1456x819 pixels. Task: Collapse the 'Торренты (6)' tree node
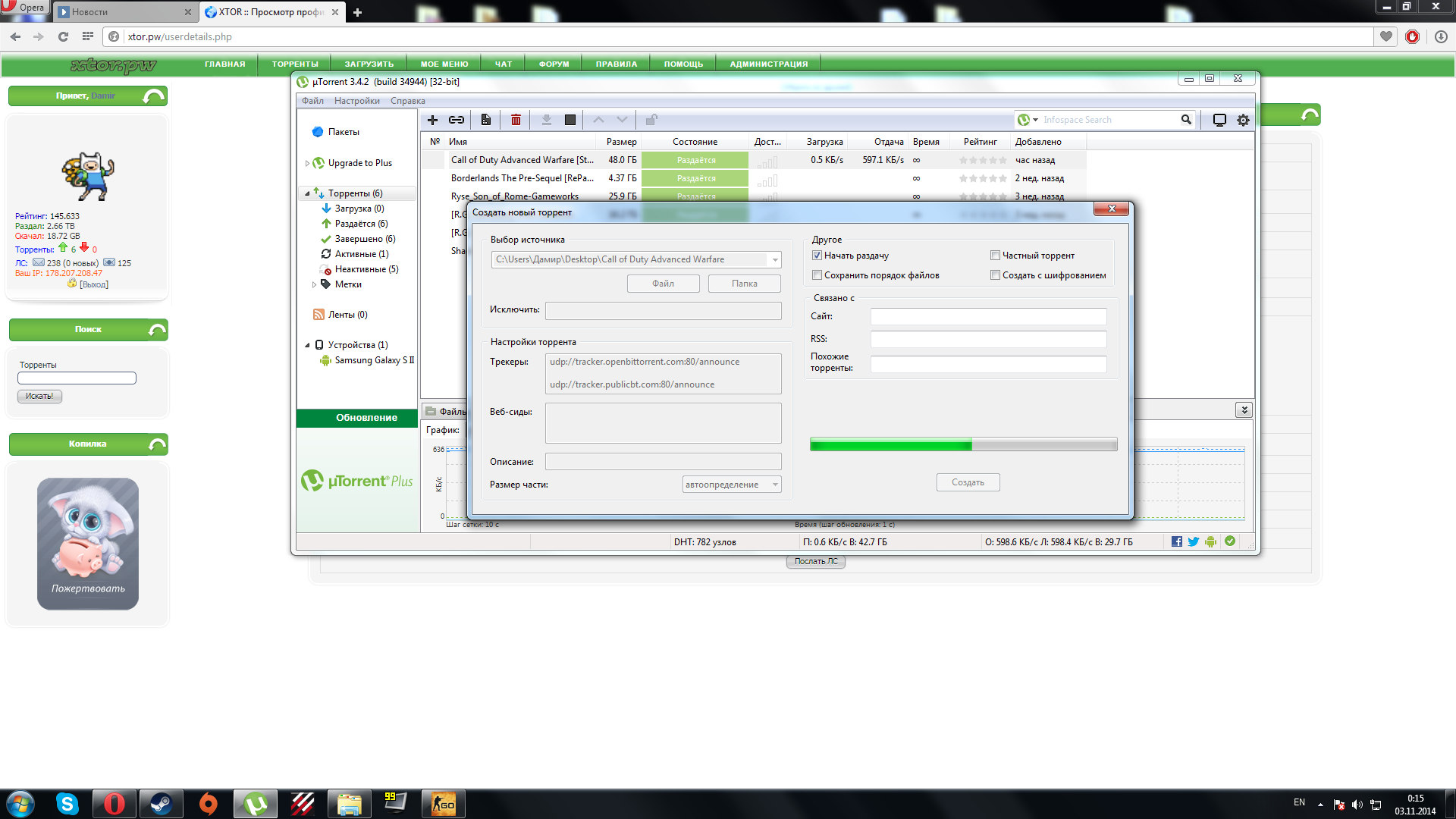pos(307,193)
